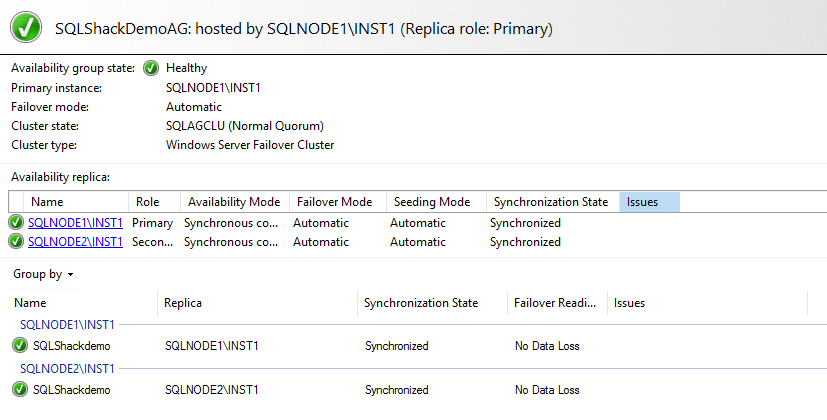This screenshot has width=827, height=420.
Task: Click the Replica column header in database grid
Action: click(185, 303)
